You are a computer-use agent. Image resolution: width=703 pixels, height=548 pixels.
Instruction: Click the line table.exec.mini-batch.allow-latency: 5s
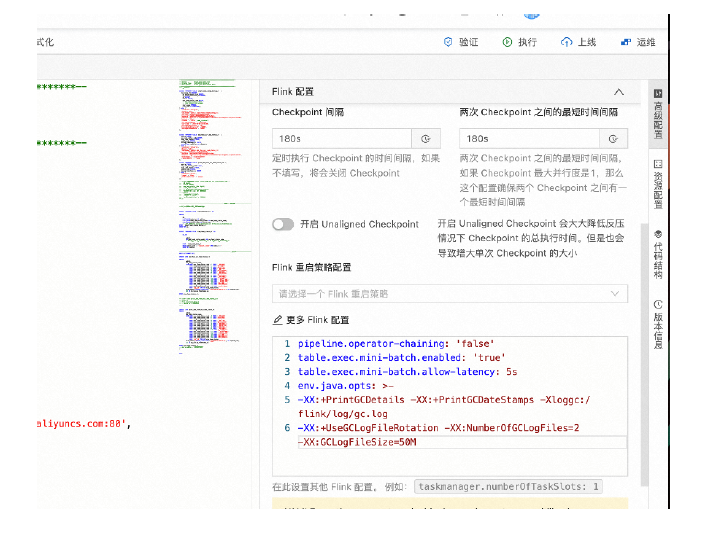point(407,372)
